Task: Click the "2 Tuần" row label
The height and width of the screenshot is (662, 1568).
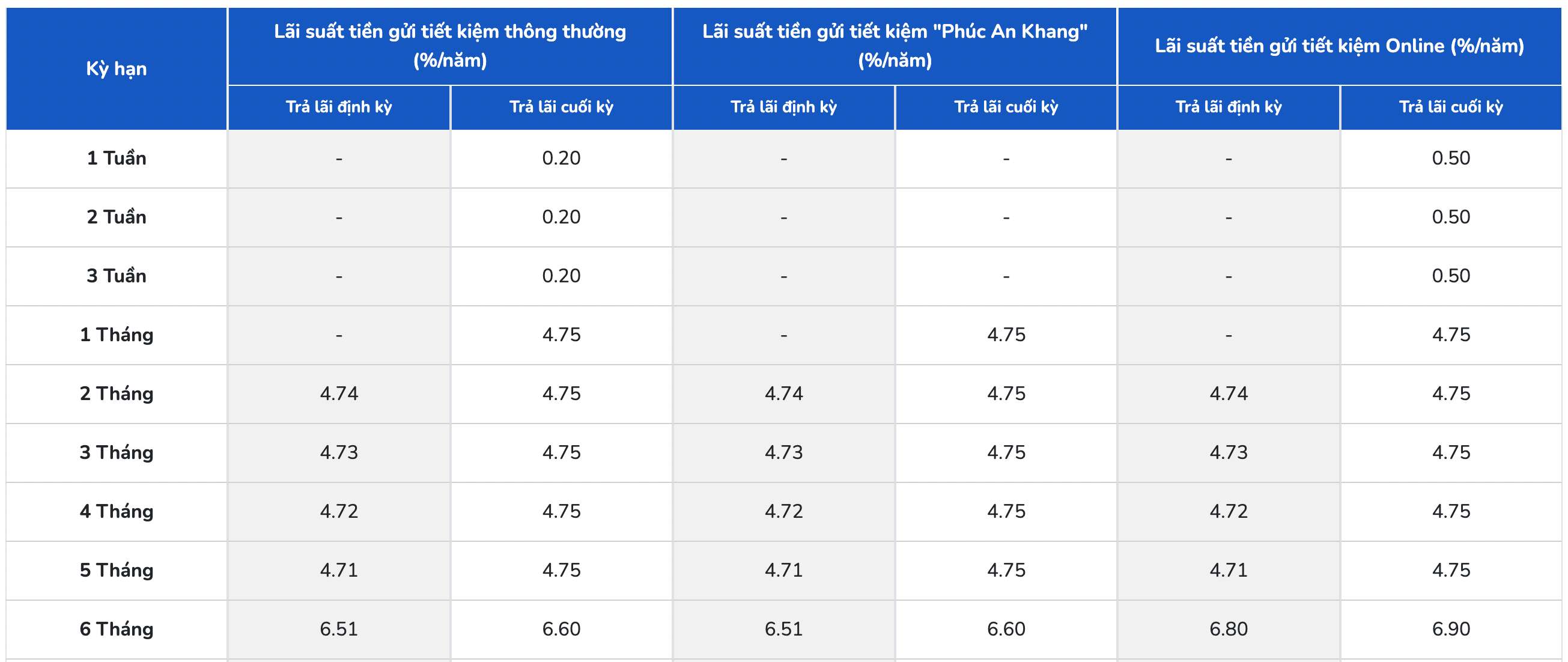Action: (x=117, y=217)
